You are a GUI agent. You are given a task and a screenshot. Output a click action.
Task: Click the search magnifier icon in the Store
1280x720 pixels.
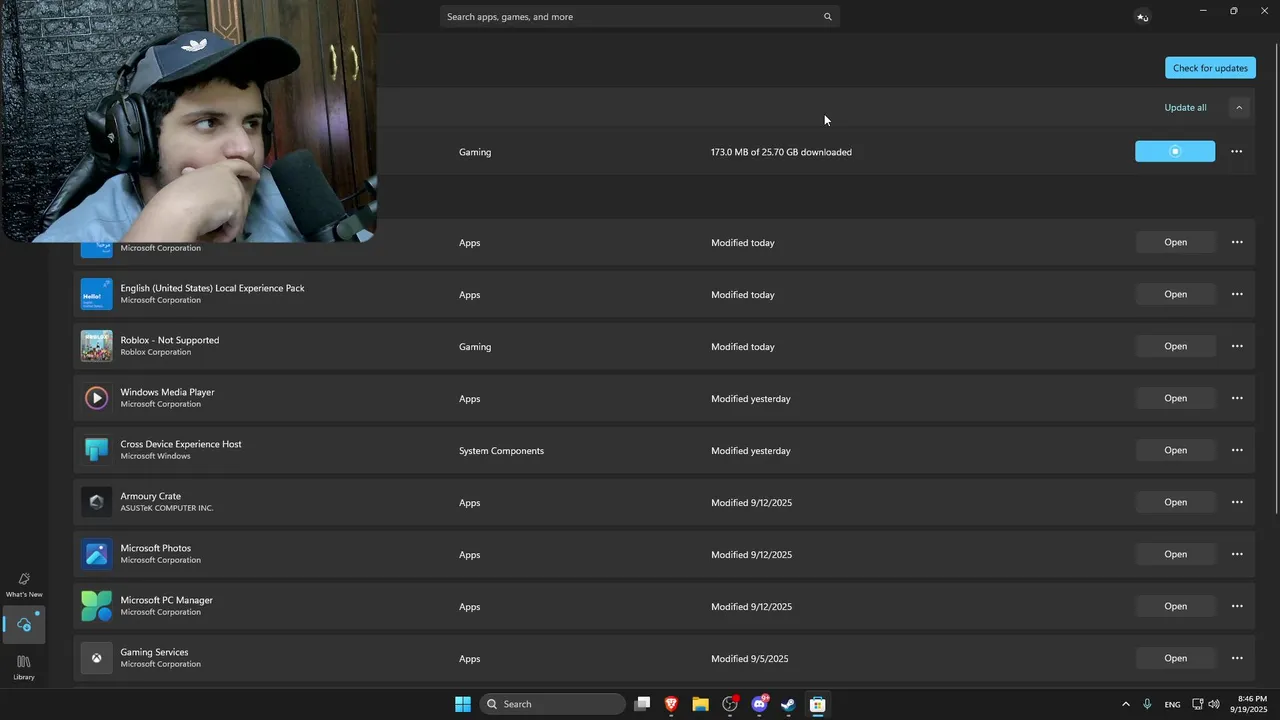(827, 17)
